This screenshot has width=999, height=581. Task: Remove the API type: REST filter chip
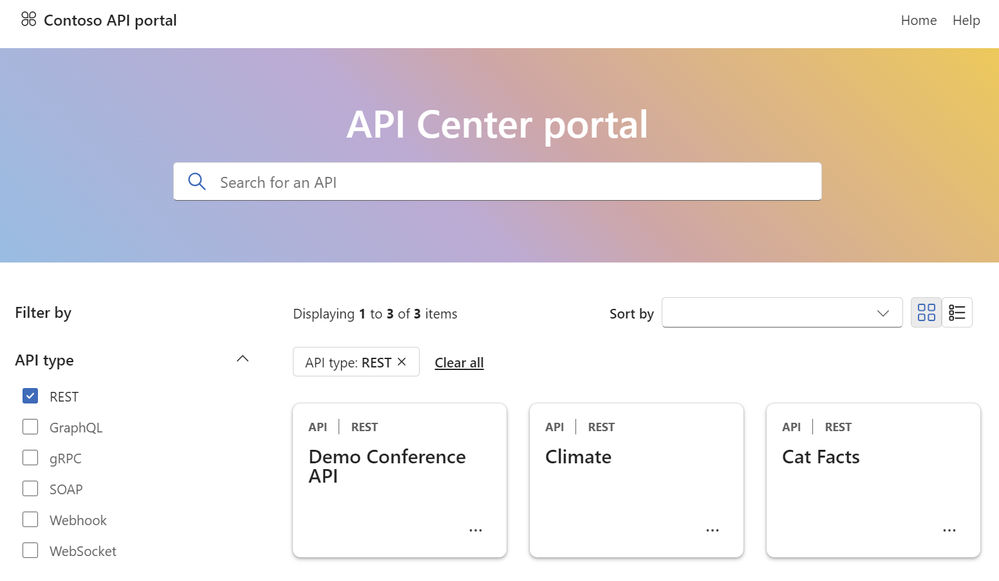tap(402, 362)
